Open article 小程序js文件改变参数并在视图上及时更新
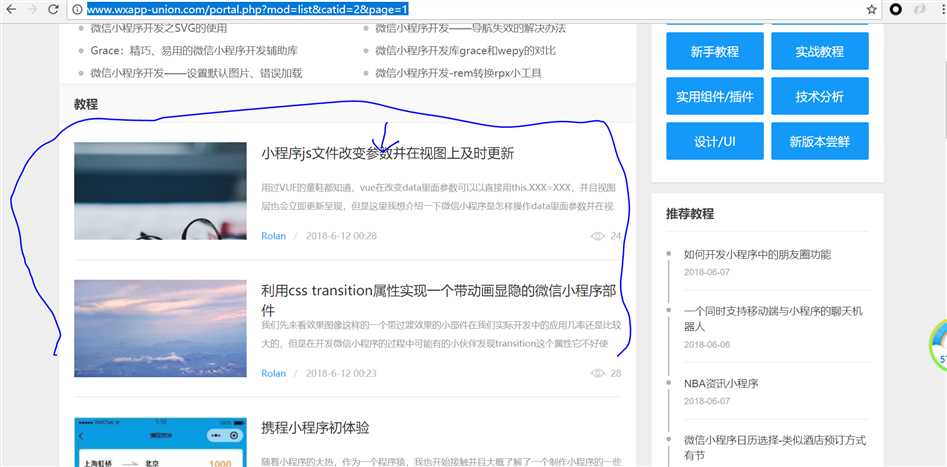Viewport: 947px width, 467px height. coord(387,154)
